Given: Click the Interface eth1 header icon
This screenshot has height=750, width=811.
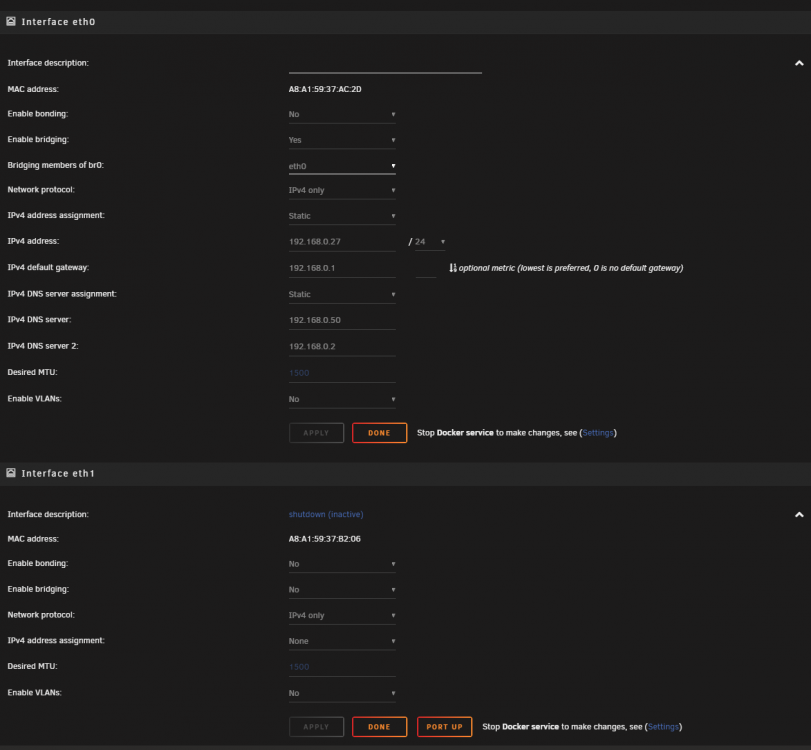Looking at the screenshot, I should (x=11, y=473).
